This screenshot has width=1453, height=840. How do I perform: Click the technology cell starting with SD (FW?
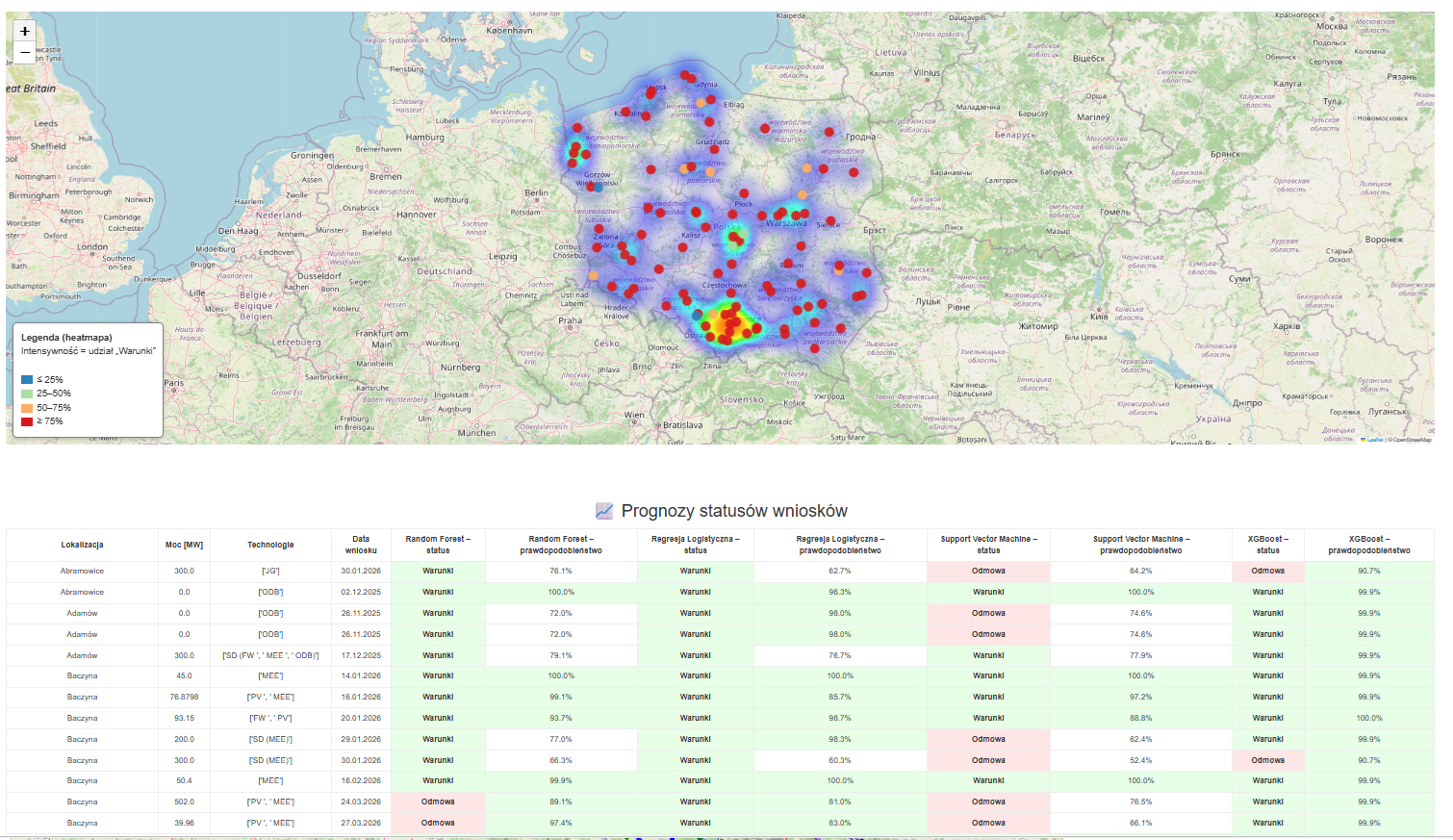270,655
